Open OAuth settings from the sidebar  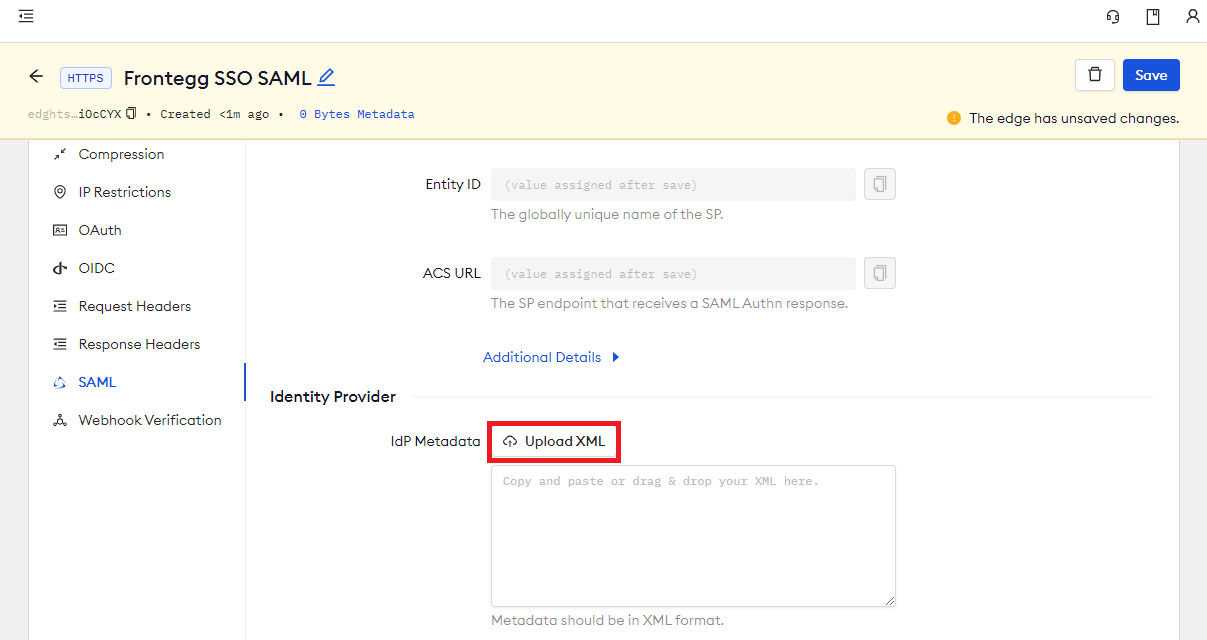[101, 229]
